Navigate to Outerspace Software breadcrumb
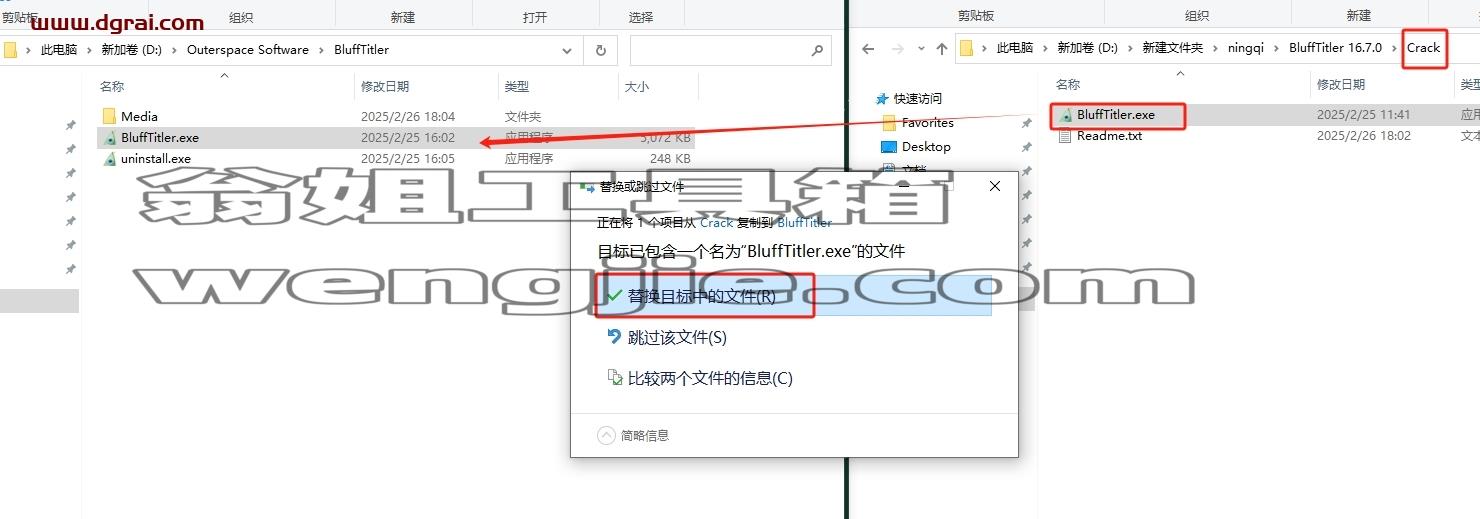The image size is (1480, 519). coord(248,49)
